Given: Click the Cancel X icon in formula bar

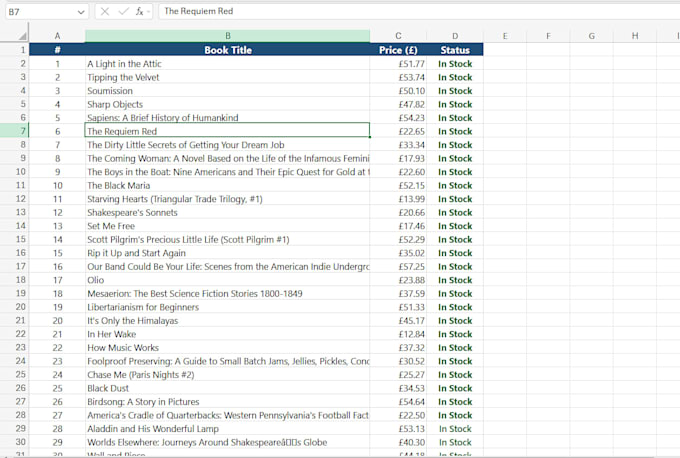Looking at the screenshot, I should coord(105,12).
